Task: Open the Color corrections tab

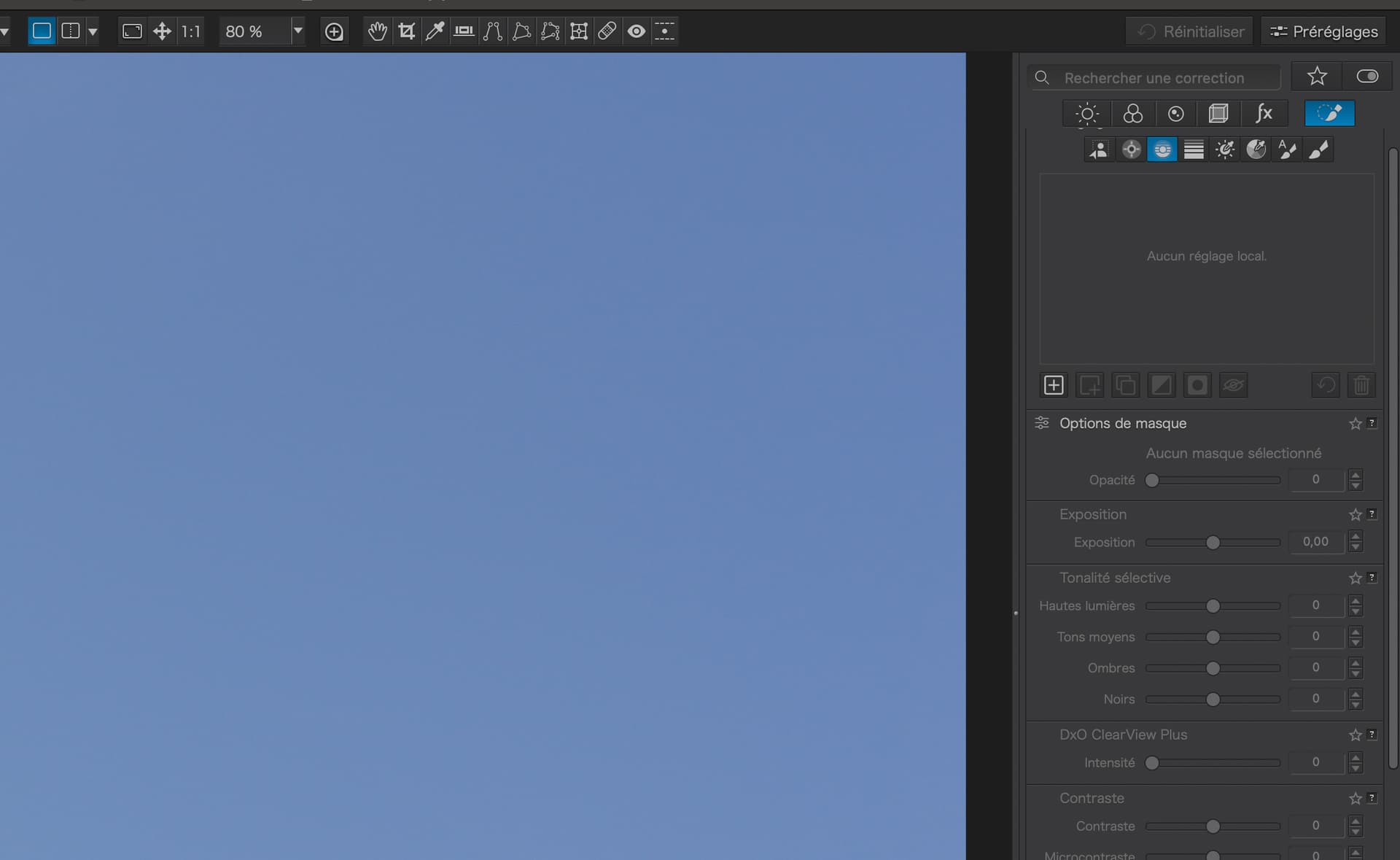Action: coord(1132,114)
